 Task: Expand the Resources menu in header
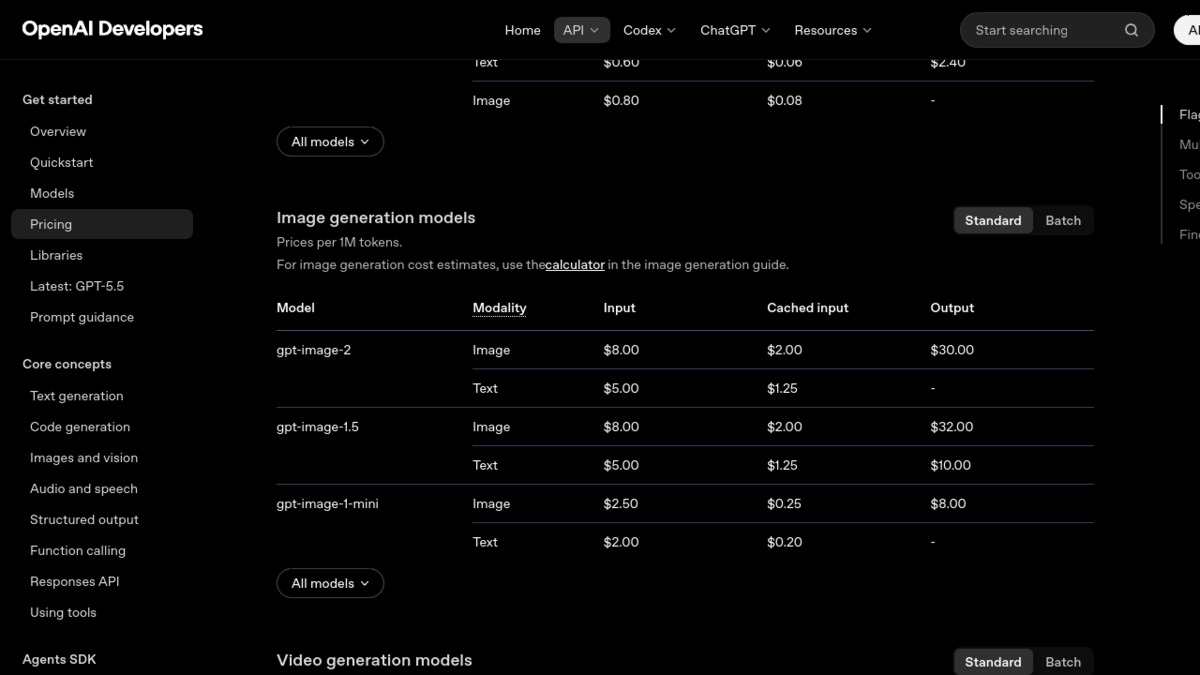833,30
